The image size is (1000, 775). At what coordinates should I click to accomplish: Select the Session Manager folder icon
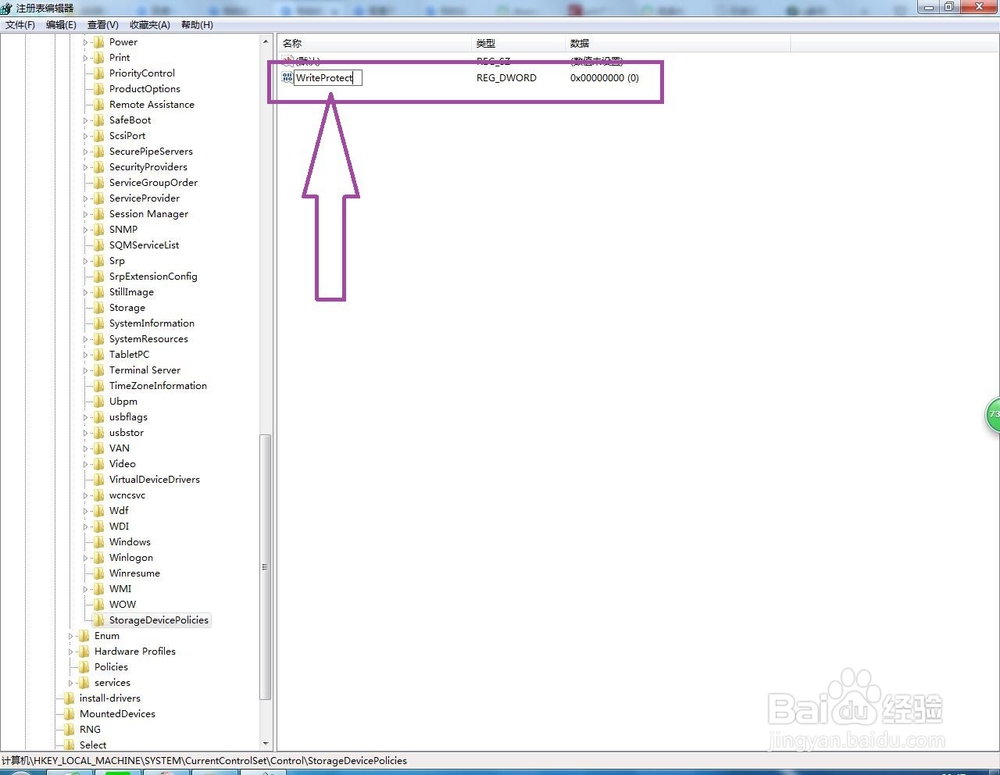(99, 214)
